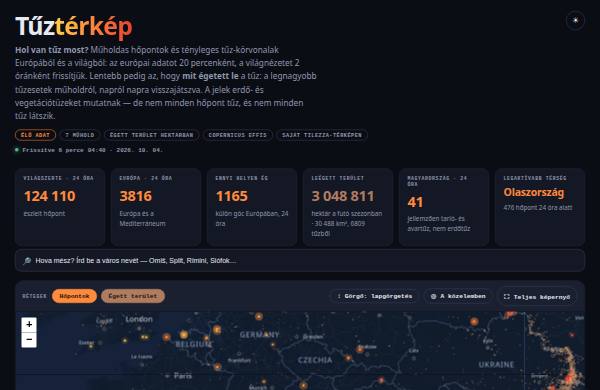The height and width of the screenshot is (390, 600).
Task: Open the Világszerte 124 110 stat card
Action: (x=60, y=207)
